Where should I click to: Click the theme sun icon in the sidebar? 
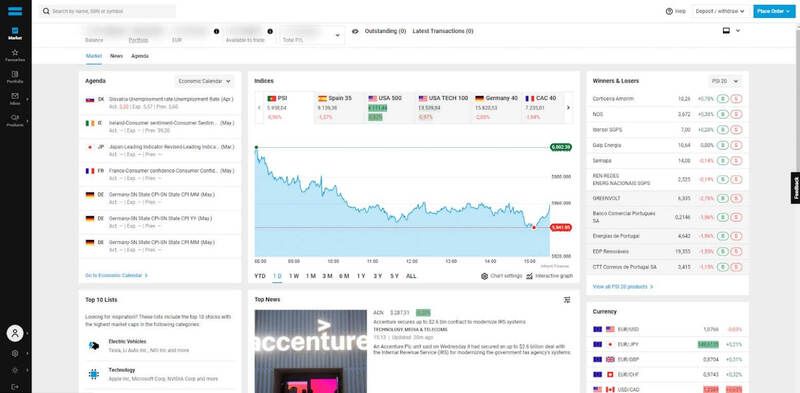click(x=15, y=370)
